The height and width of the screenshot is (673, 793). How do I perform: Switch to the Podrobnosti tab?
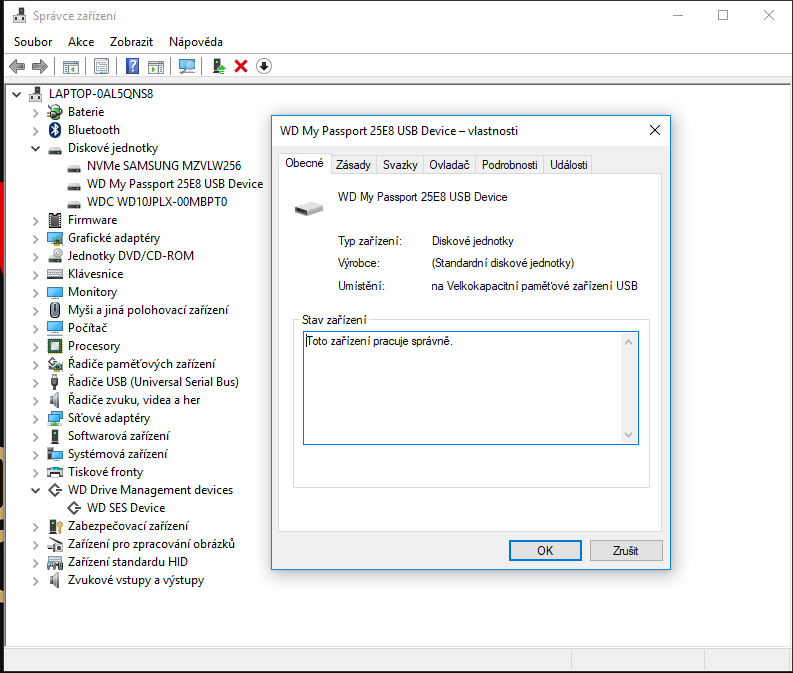tap(509, 165)
